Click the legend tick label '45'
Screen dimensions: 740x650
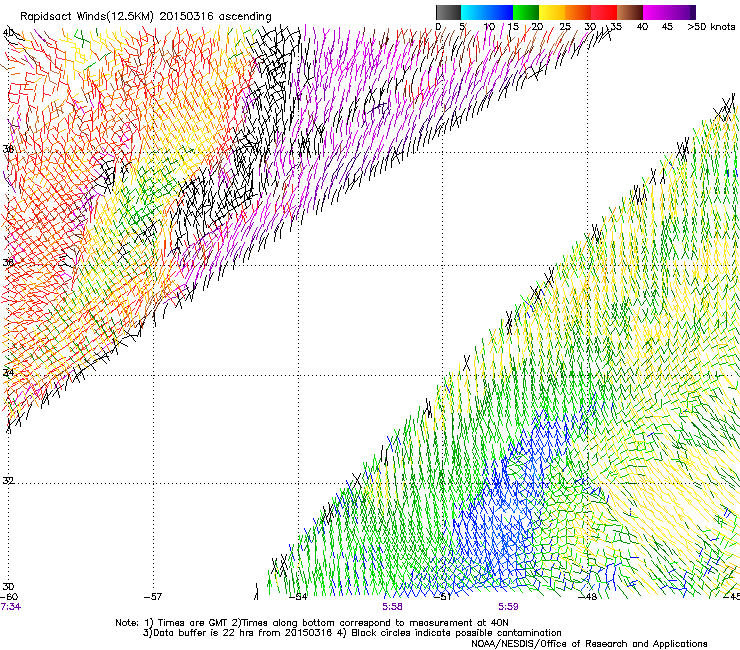point(667,26)
